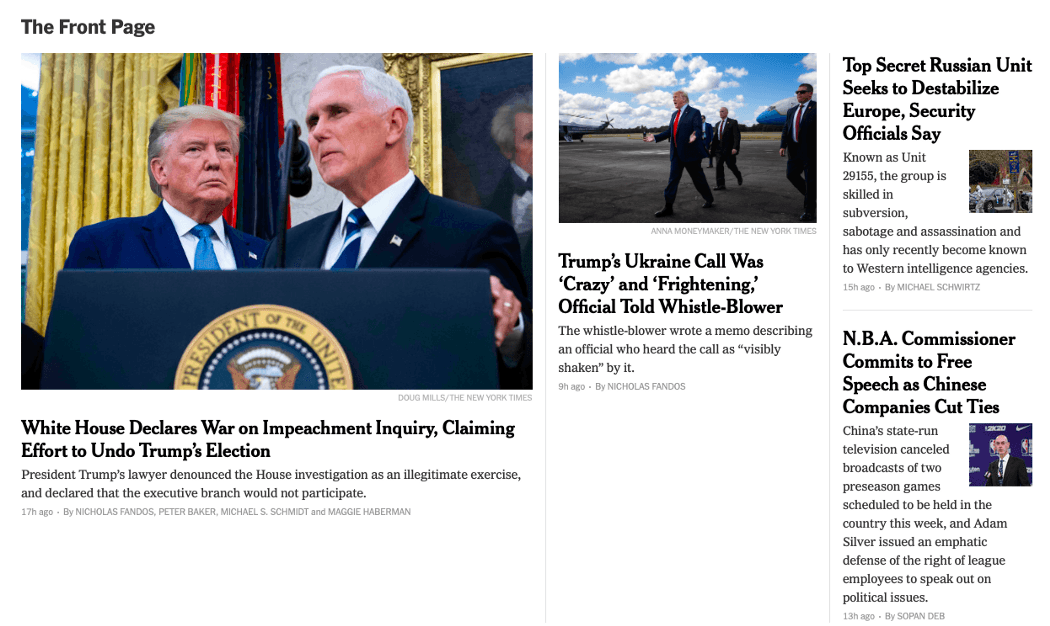The height and width of the screenshot is (626, 1050).
Task: Open the Unit 29155 summary text
Action: [935, 213]
